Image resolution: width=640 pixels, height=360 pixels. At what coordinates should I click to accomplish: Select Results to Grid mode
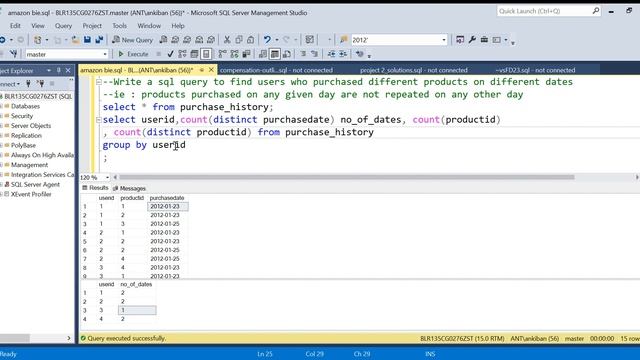pos(275,54)
